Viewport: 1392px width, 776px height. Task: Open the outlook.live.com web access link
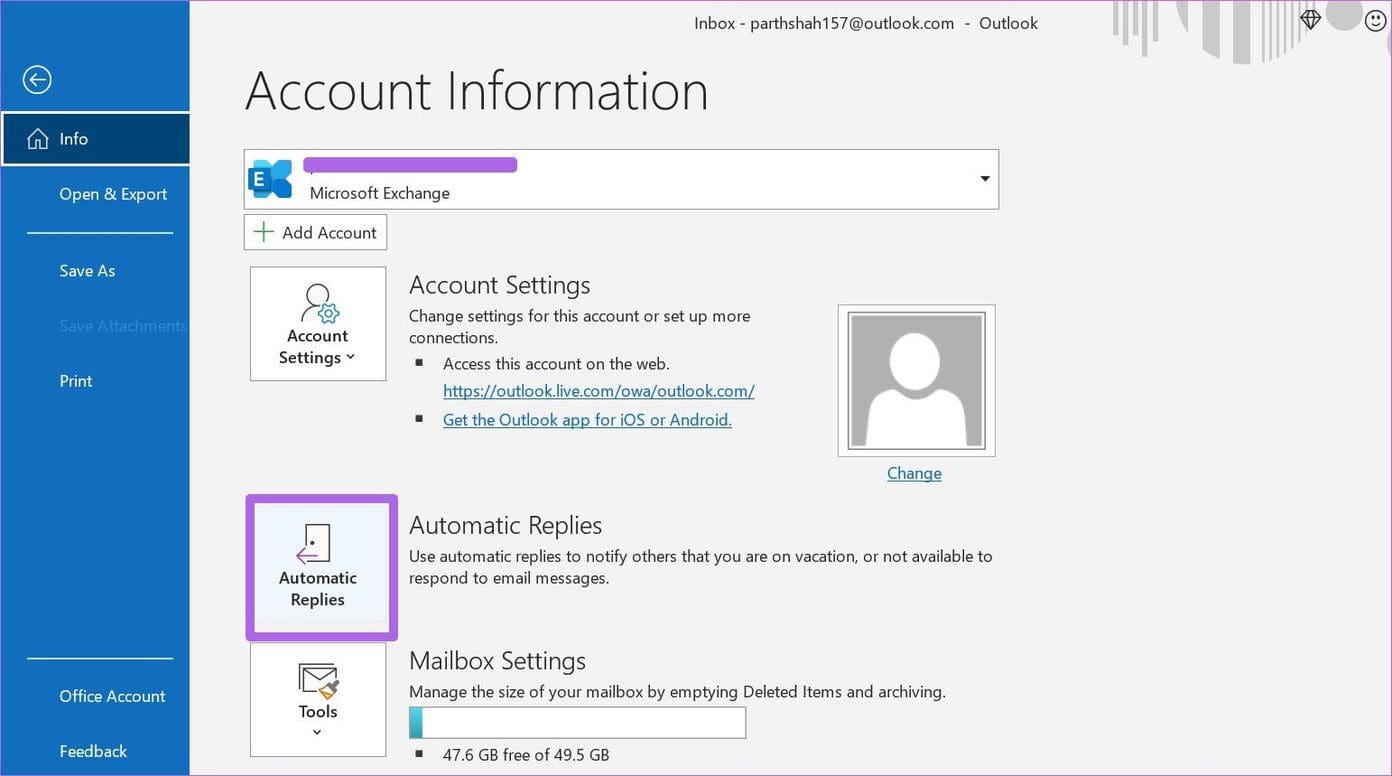click(x=598, y=391)
